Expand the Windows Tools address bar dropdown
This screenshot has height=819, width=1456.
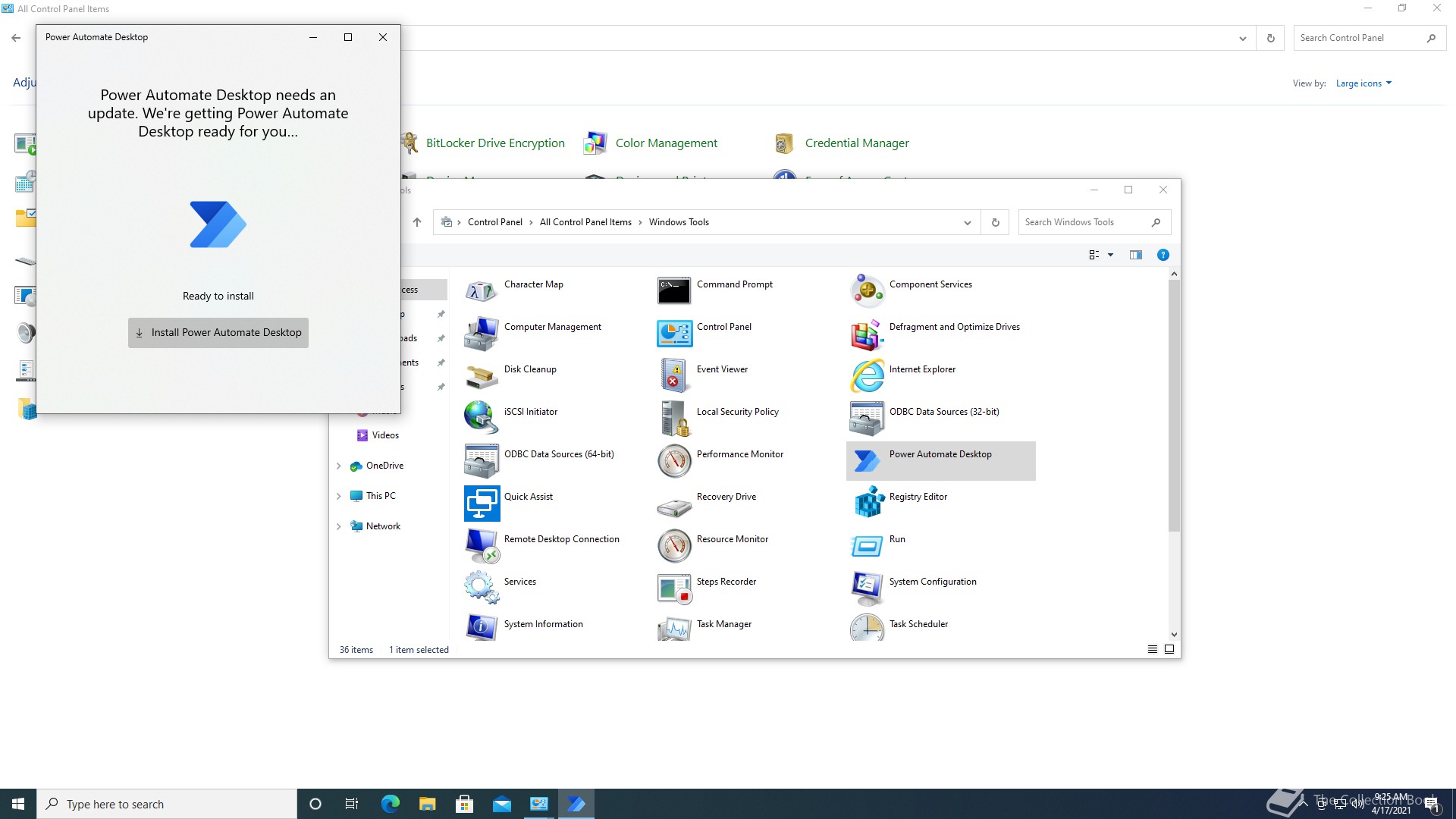pos(967,222)
